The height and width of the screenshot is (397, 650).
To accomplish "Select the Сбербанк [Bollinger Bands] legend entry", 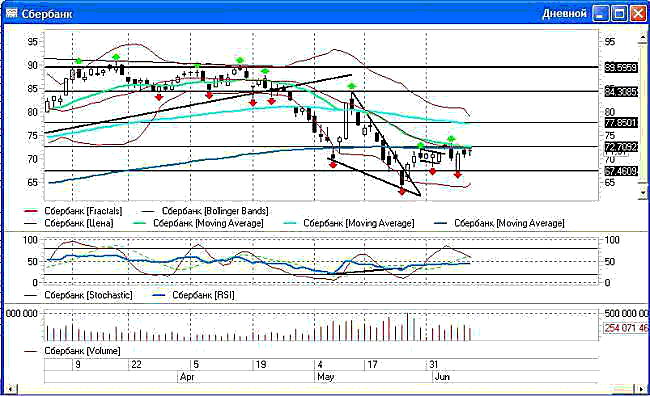I will [x=215, y=211].
